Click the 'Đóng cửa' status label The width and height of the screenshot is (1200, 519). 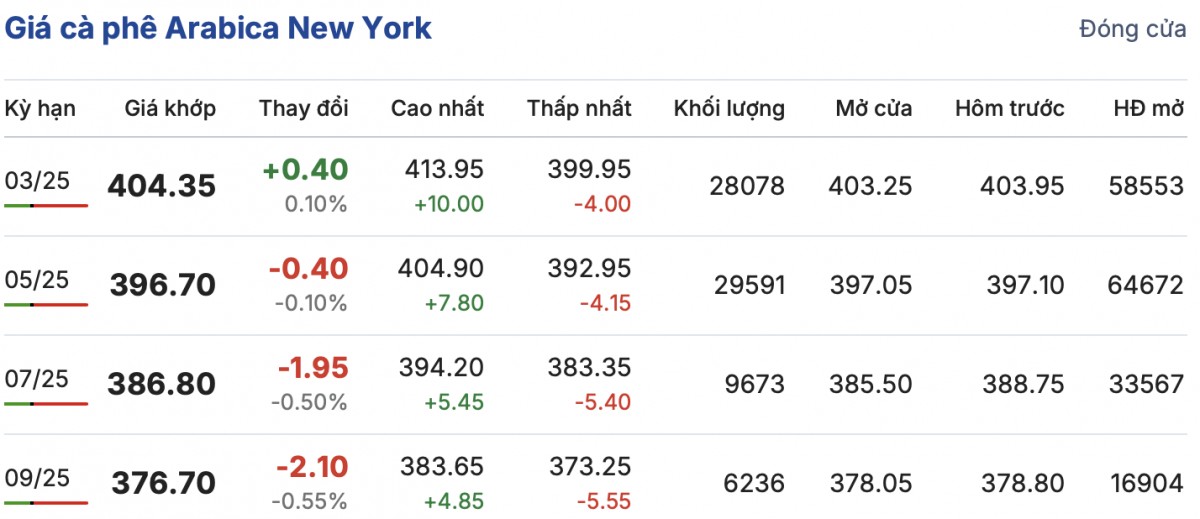[1132, 30]
